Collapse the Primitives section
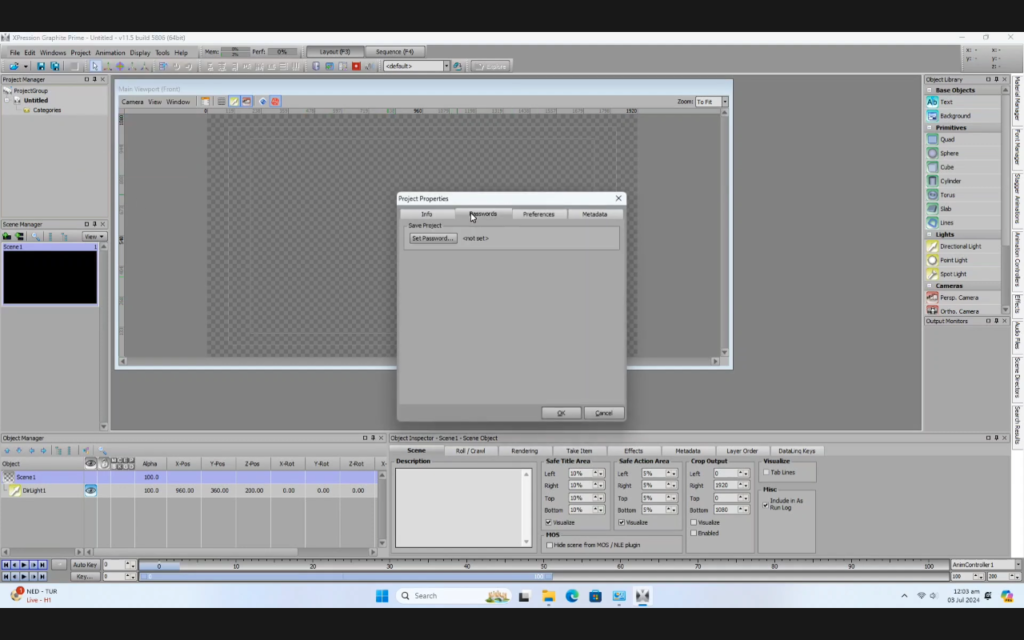The height and width of the screenshot is (640, 1024). click(x=929, y=128)
